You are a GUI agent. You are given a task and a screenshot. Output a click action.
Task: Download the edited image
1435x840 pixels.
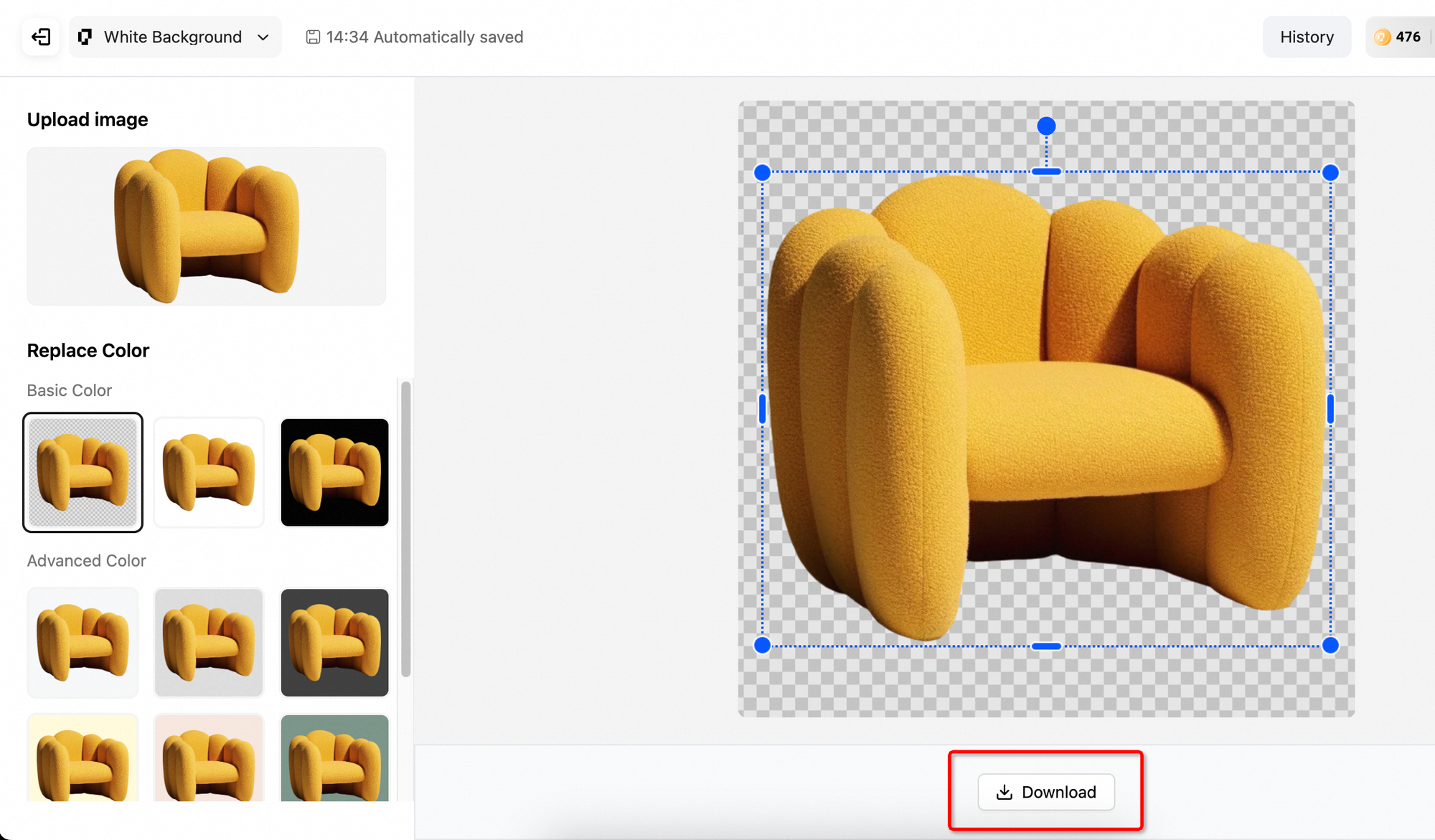[x=1045, y=792]
